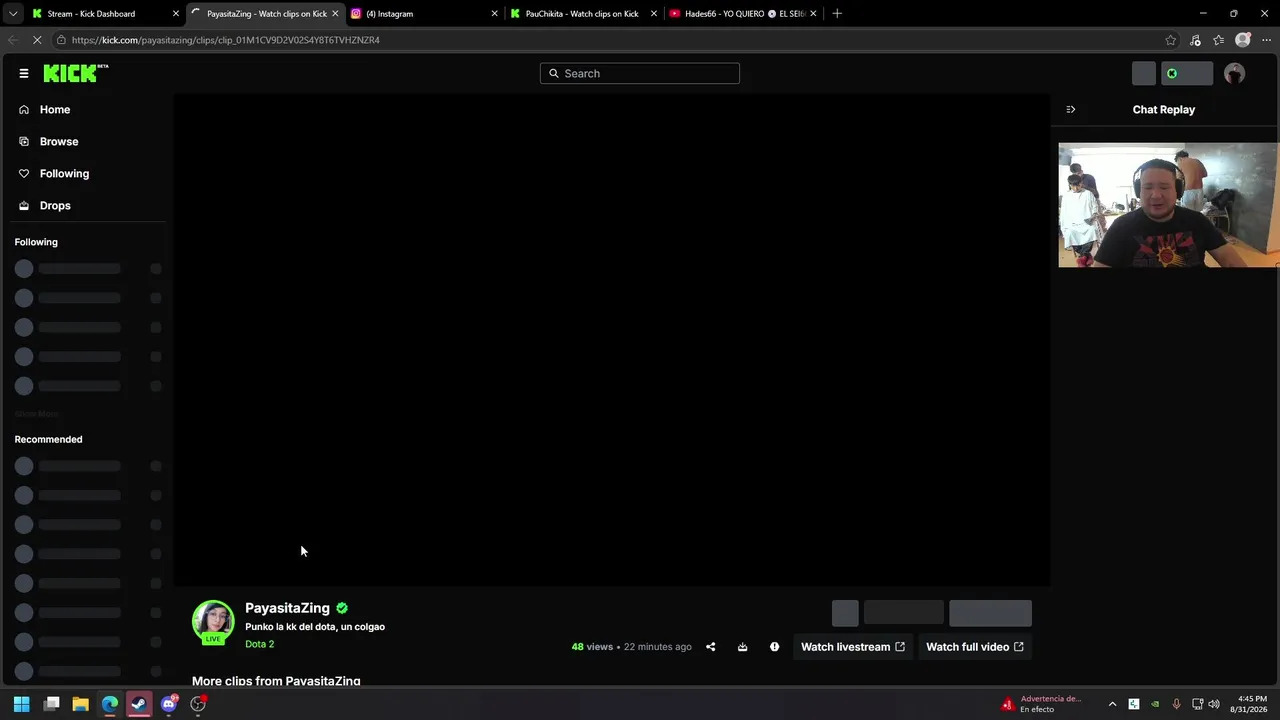Click the Kick logo
The height and width of the screenshot is (720, 1280).
75,73
